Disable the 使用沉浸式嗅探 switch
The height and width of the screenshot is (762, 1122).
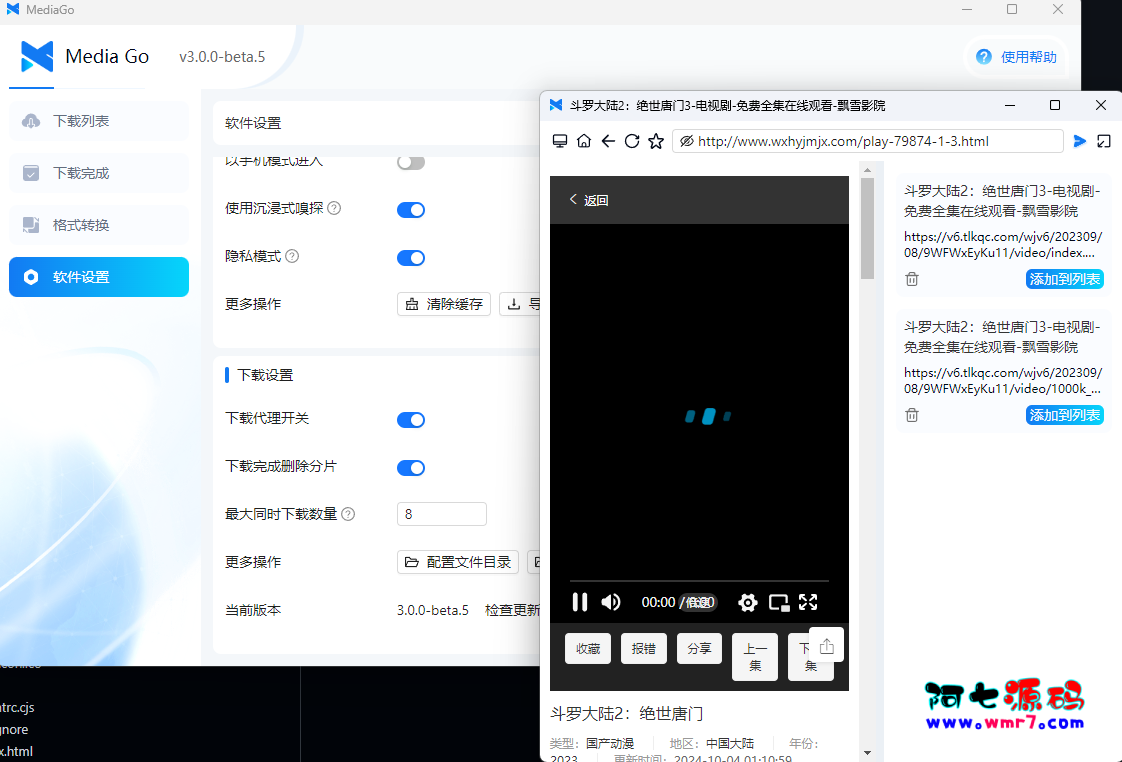411,210
